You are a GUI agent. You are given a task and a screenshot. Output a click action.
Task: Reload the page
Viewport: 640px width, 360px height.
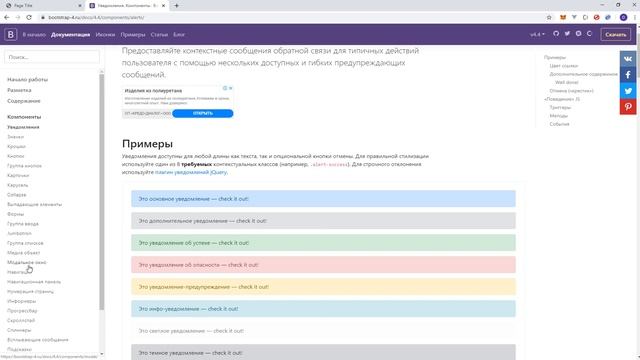29,17
